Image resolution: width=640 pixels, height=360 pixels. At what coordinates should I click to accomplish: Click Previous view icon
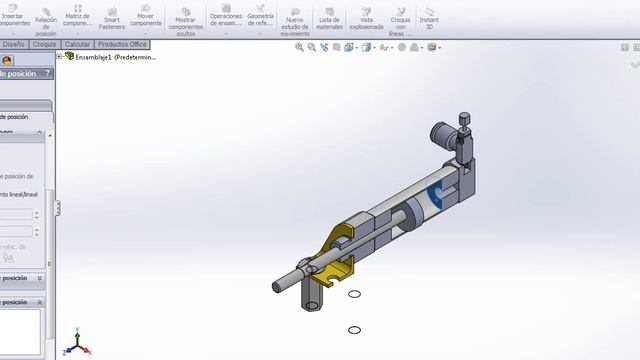point(324,47)
